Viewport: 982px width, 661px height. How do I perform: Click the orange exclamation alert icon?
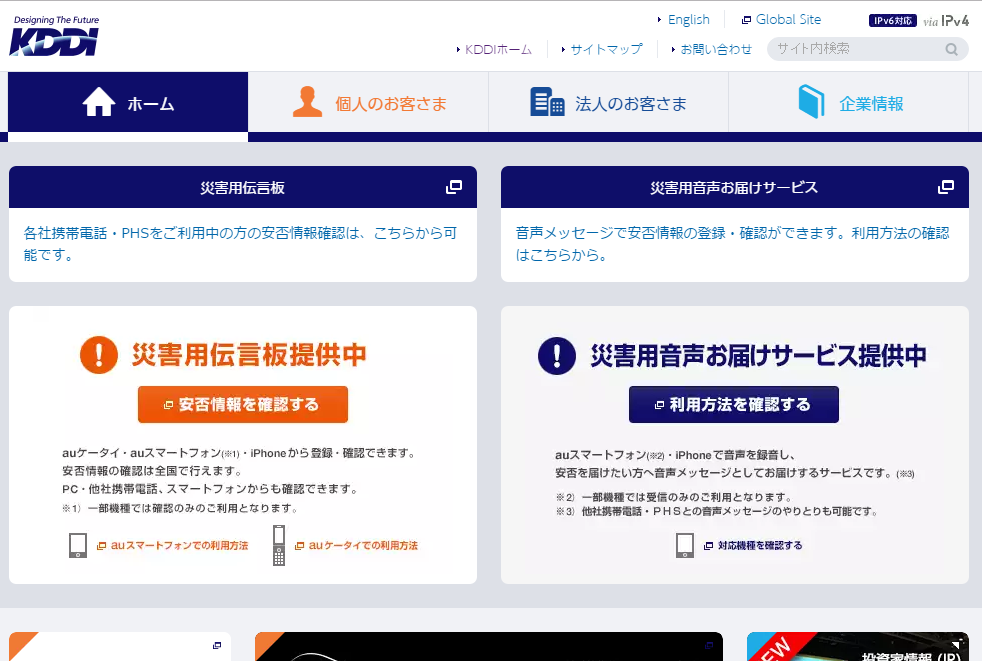click(99, 355)
